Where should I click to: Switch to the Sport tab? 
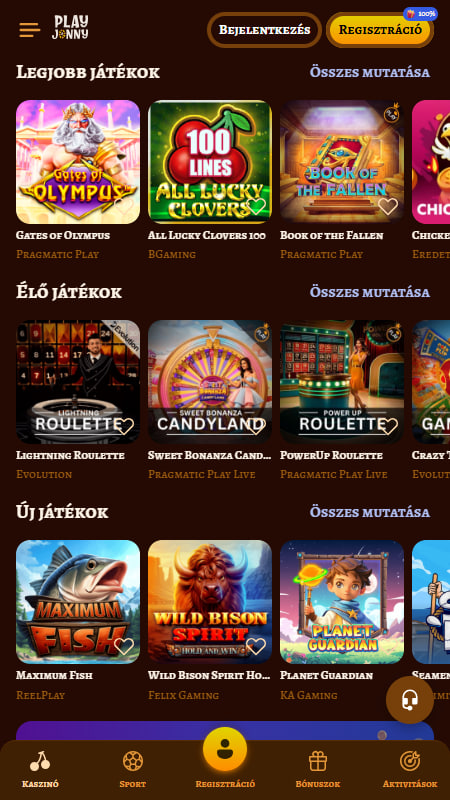pyautogui.click(x=133, y=769)
